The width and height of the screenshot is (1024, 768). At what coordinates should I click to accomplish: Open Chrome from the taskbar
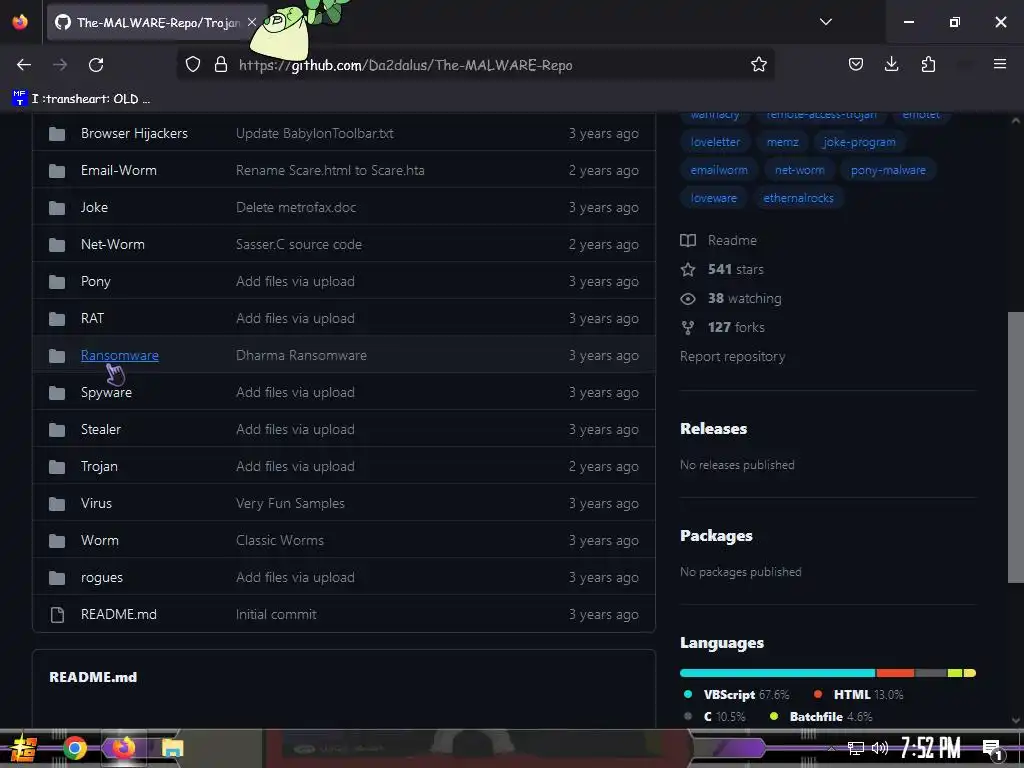click(x=74, y=748)
